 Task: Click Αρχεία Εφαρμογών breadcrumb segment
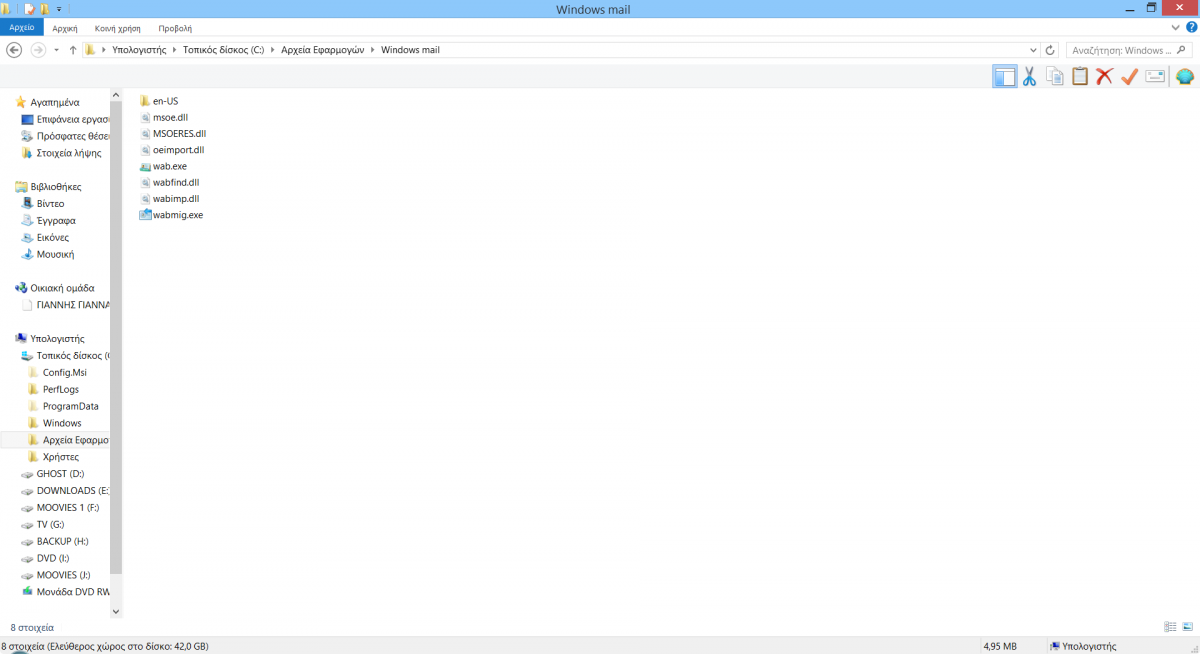coord(323,50)
